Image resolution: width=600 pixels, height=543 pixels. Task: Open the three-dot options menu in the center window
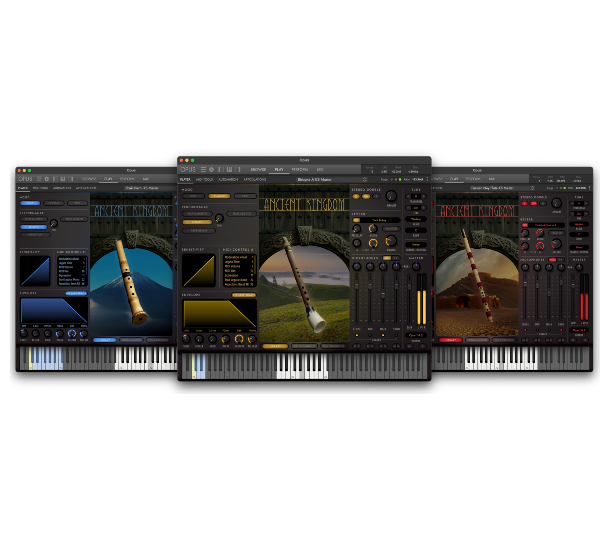427,179
